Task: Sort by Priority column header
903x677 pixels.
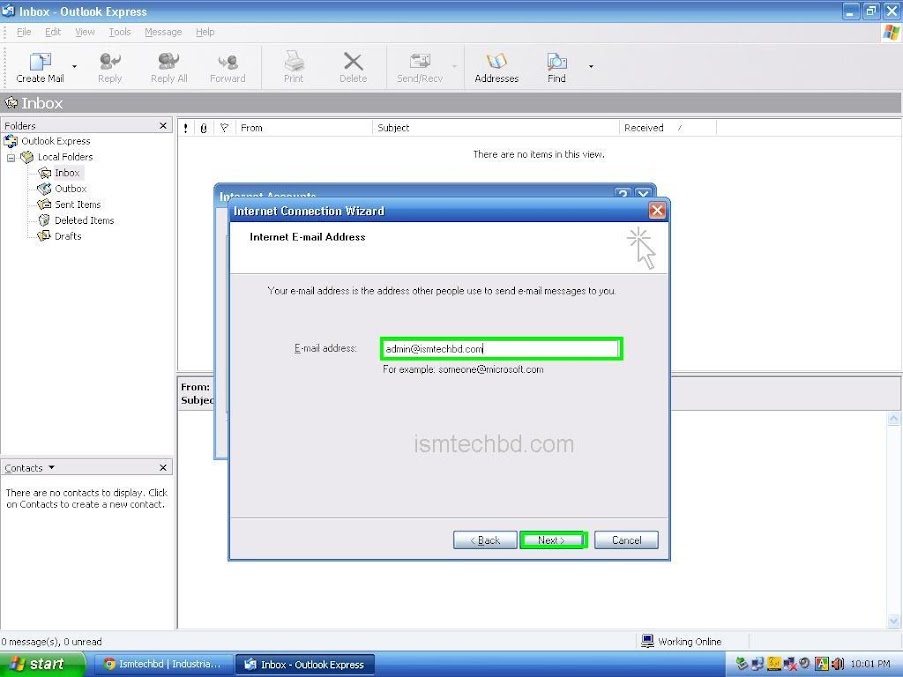Action: [185, 128]
